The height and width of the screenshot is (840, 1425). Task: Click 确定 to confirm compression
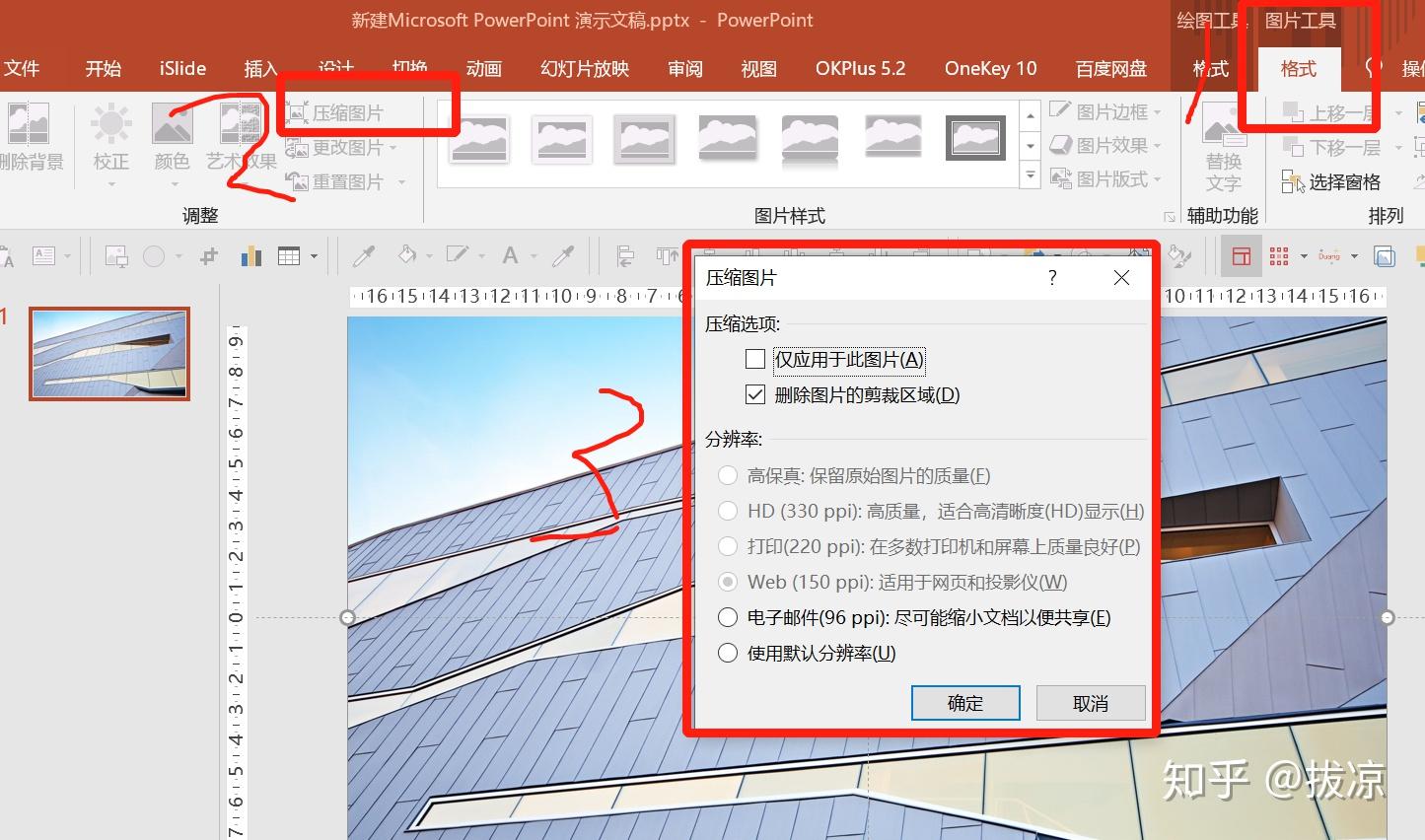pos(965,703)
